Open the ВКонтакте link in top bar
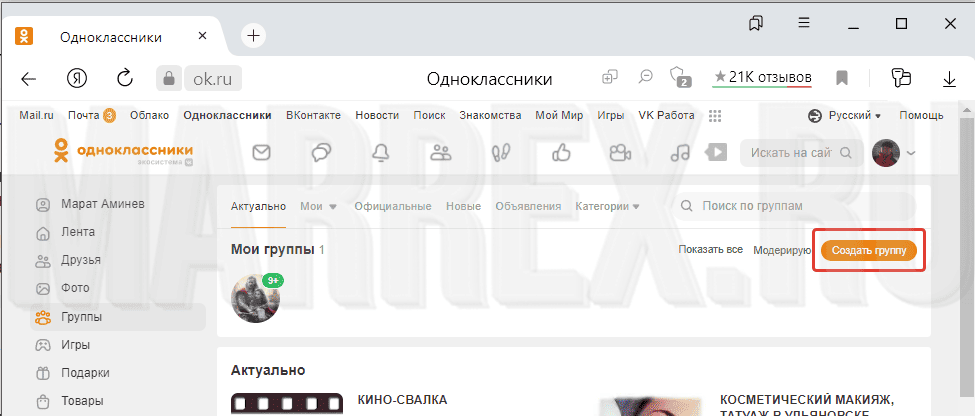Image resolution: width=975 pixels, height=416 pixels. point(313,116)
